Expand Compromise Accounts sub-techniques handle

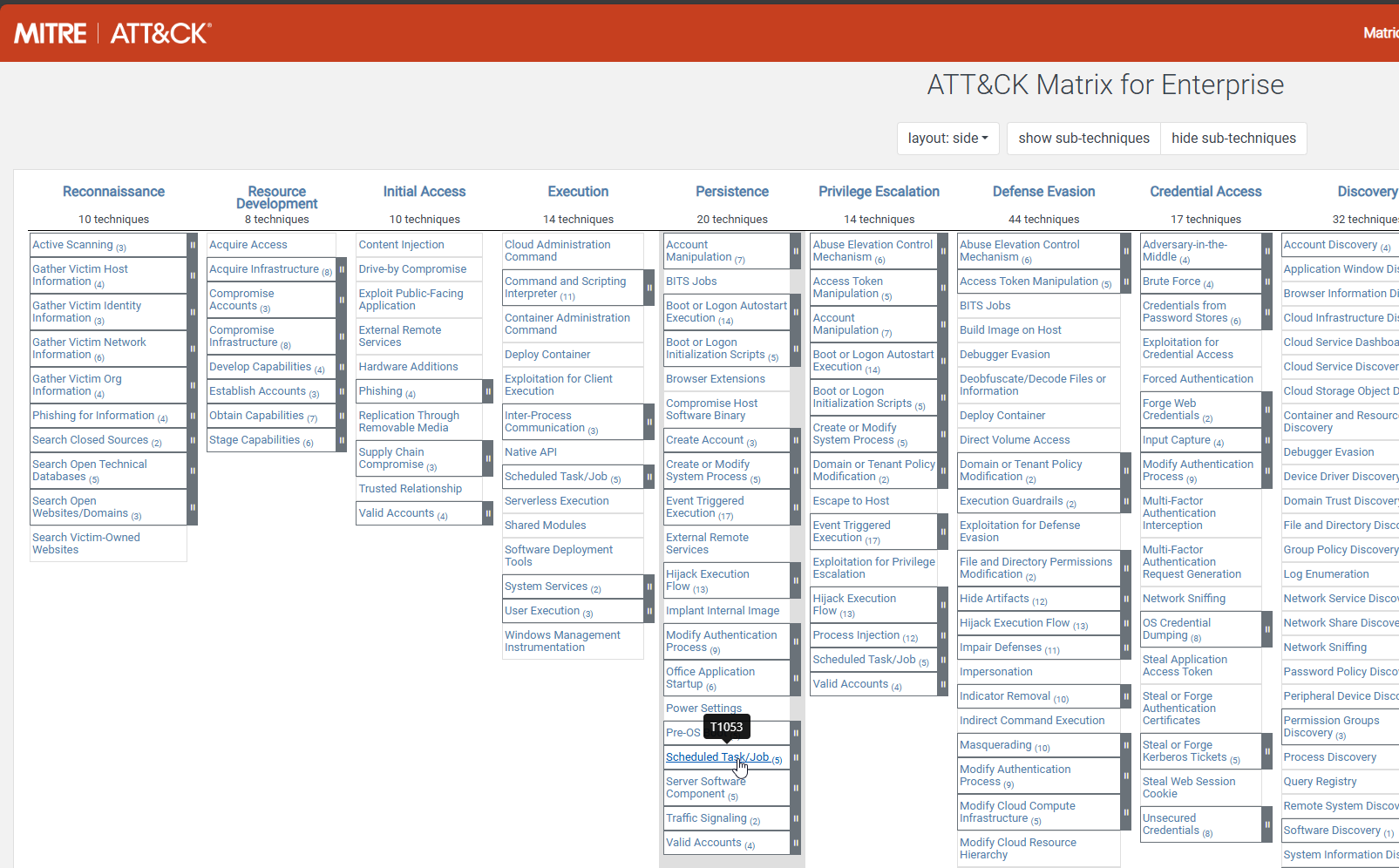(x=342, y=300)
